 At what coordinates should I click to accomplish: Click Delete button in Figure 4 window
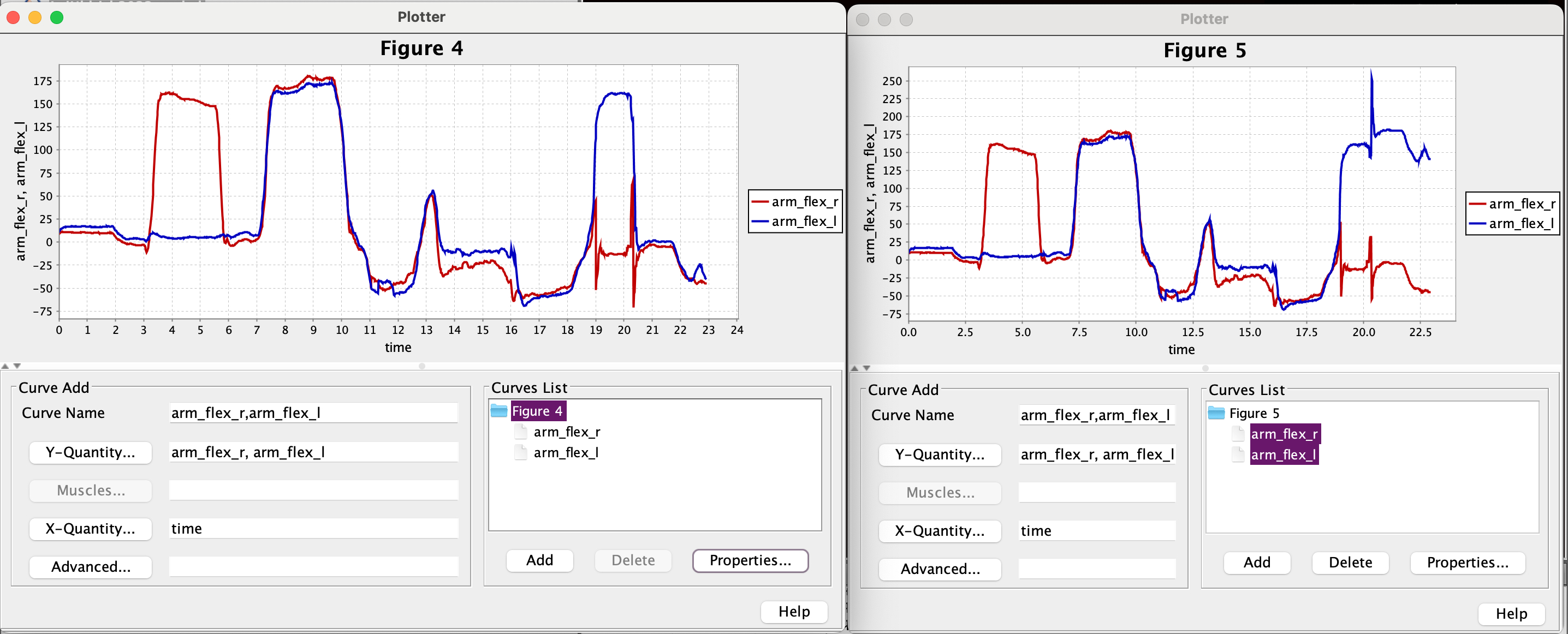[x=633, y=560]
